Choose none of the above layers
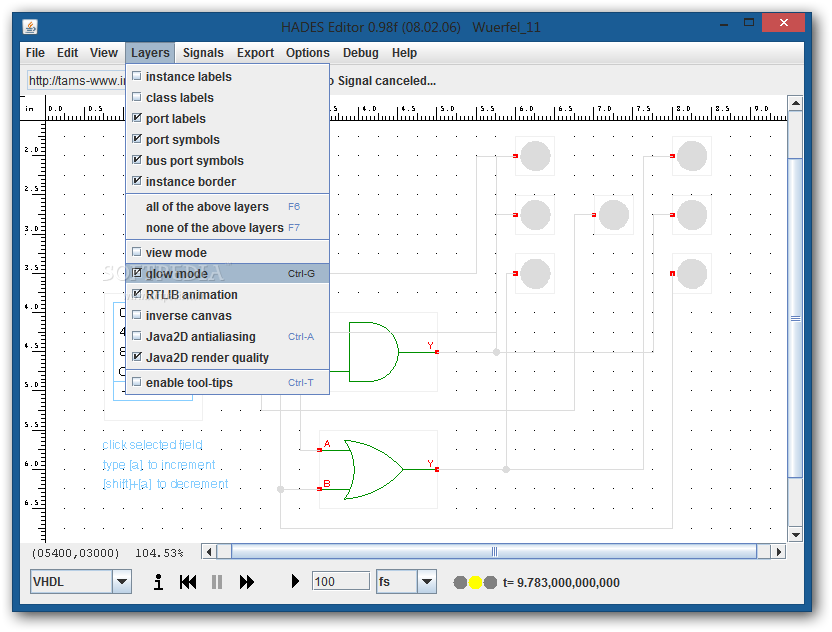The height and width of the screenshot is (632, 832). 227,228
